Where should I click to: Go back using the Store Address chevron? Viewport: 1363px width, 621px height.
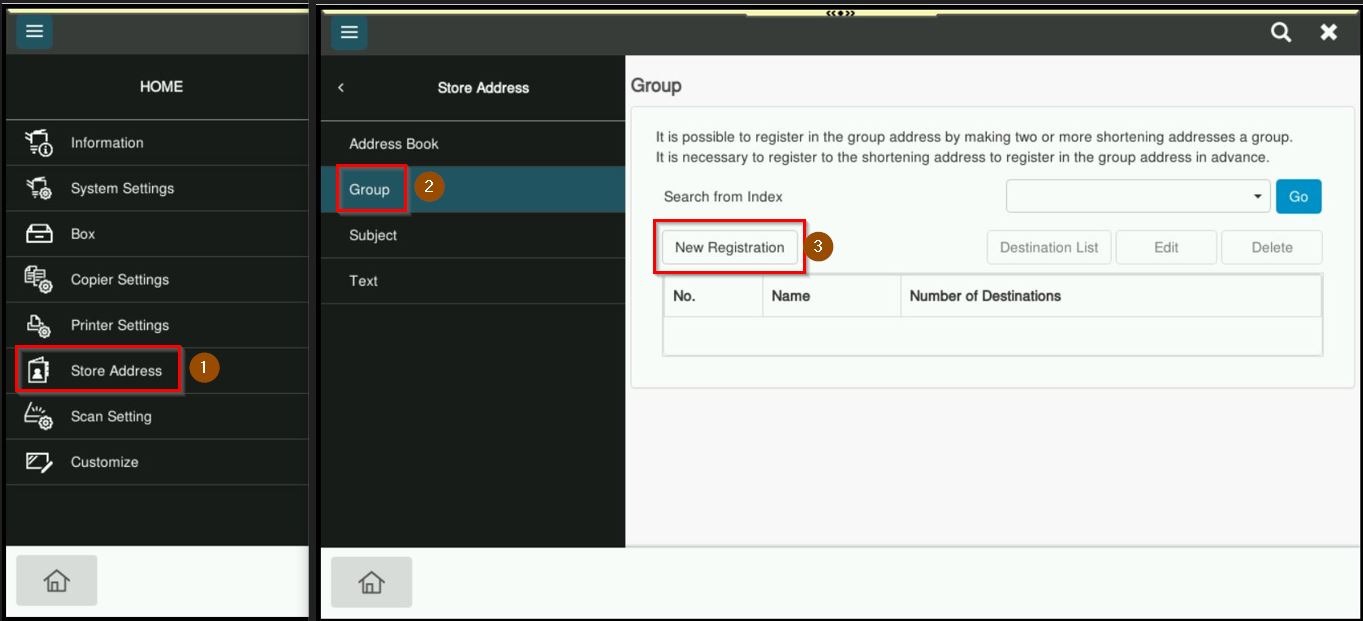click(x=341, y=88)
